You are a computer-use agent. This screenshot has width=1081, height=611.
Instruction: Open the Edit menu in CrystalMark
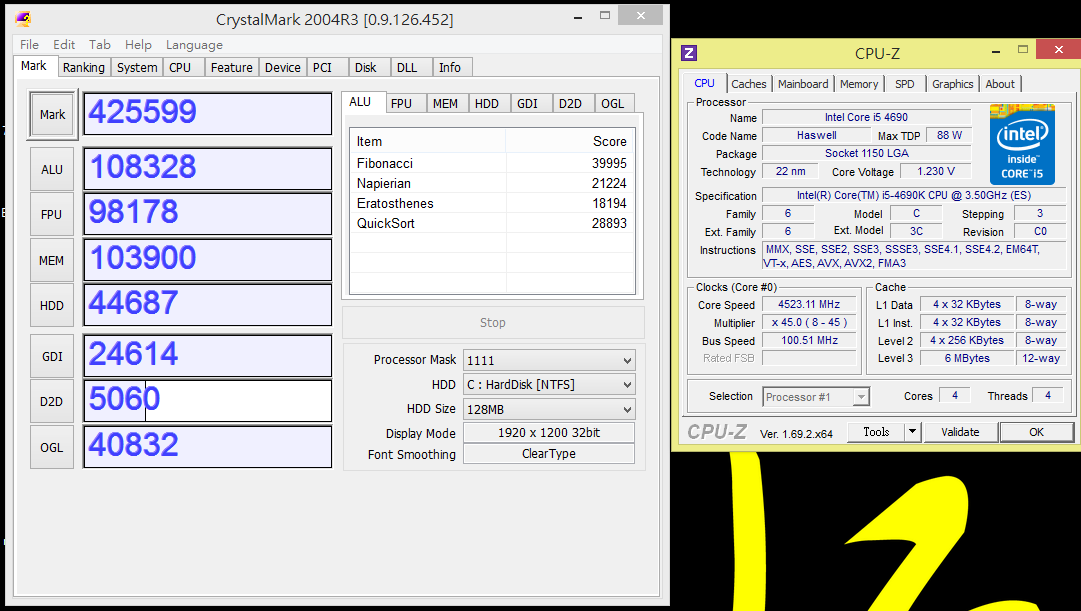tap(64, 45)
